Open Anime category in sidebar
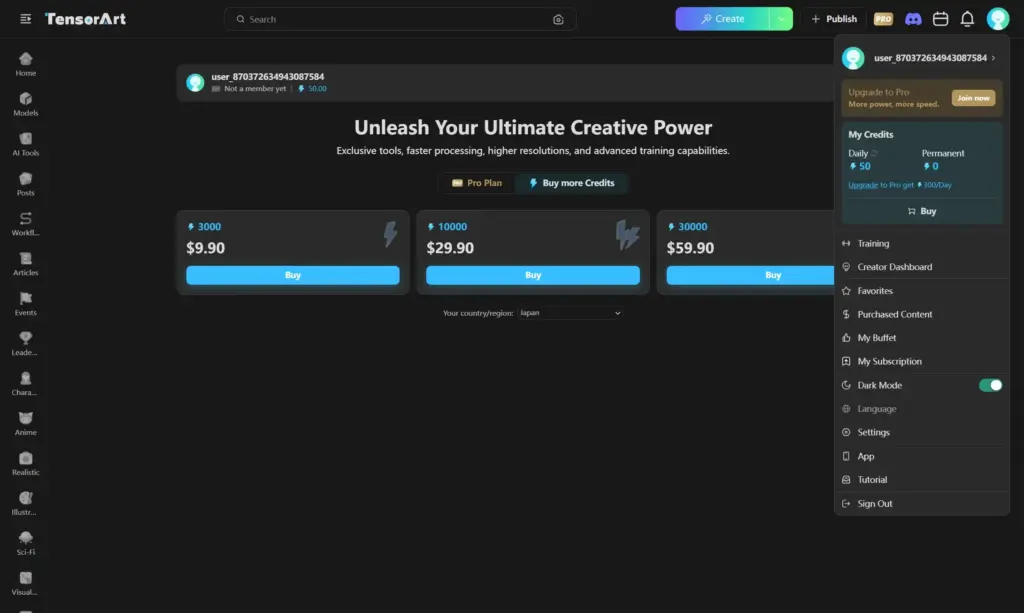Viewport: 1024px width, 613px height. click(25, 424)
